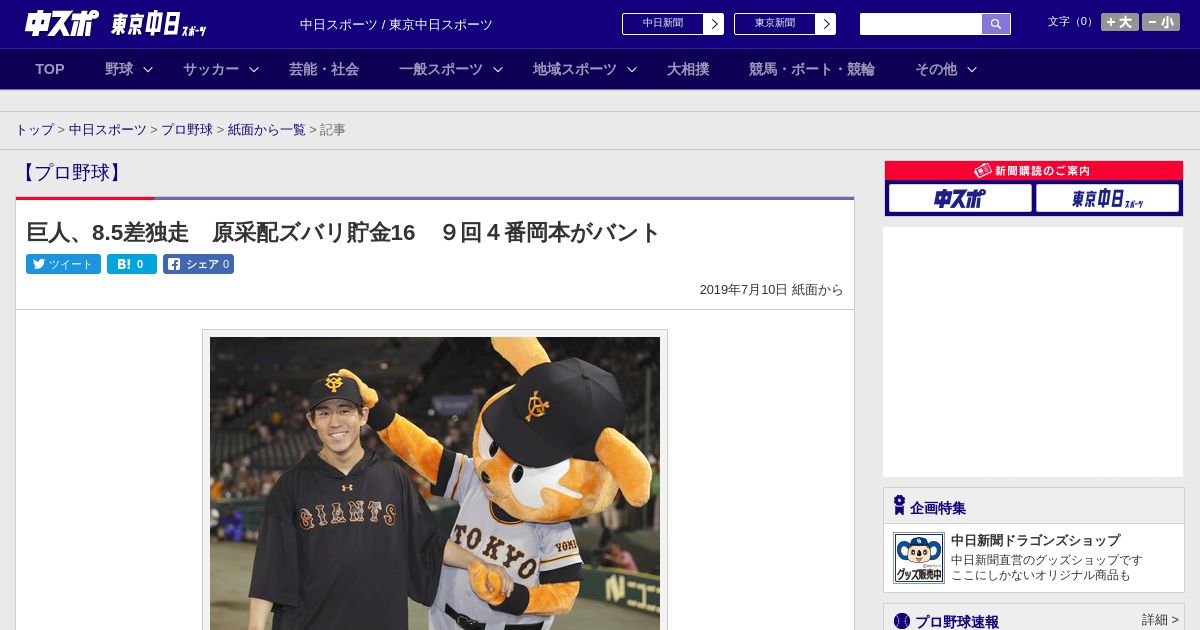The image size is (1200, 630).
Task: Open the 一般スポーツ navigation menu
Action: pyautogui.click(x=441, y=69)
